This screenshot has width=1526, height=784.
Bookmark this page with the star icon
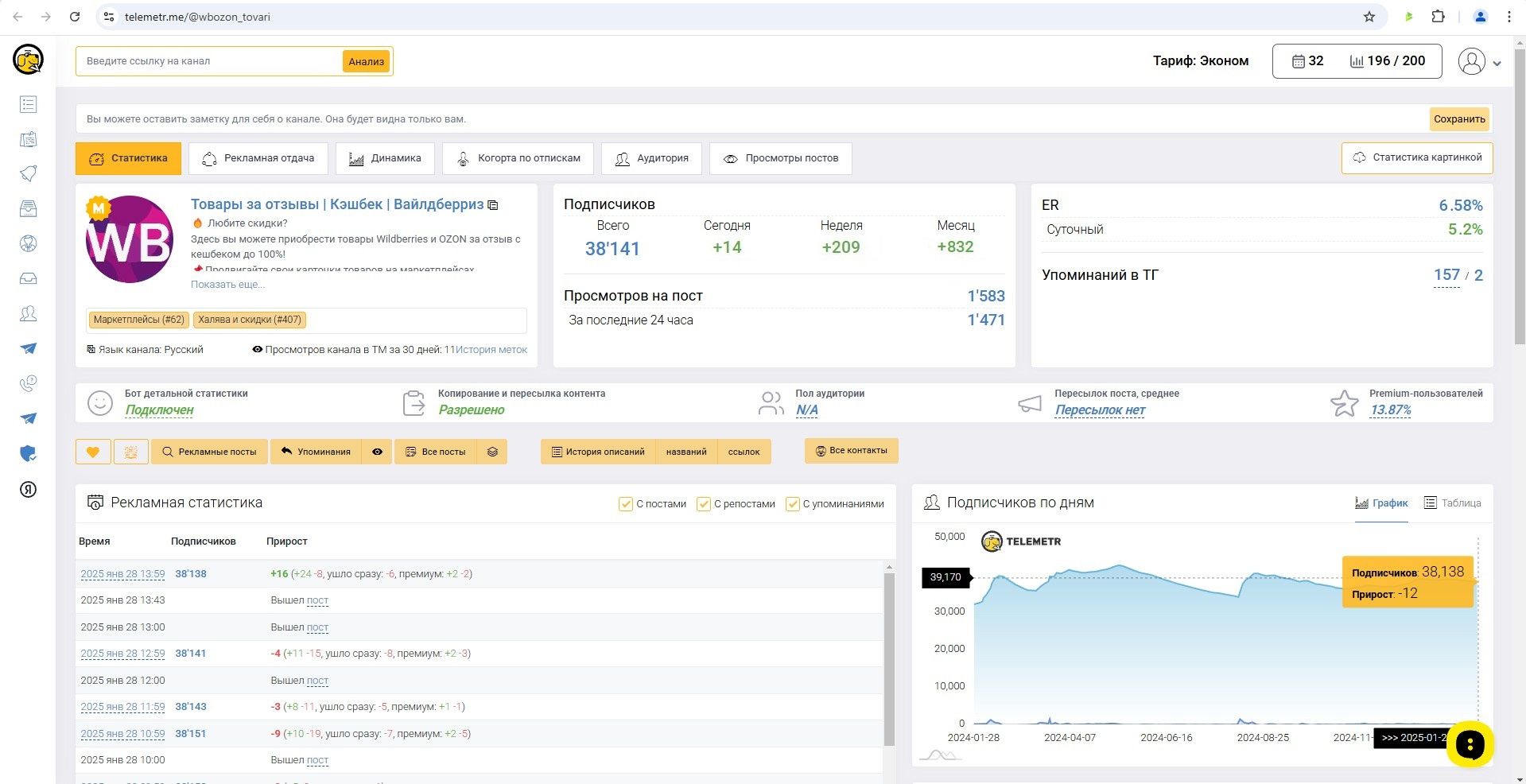pos(1369,17)
